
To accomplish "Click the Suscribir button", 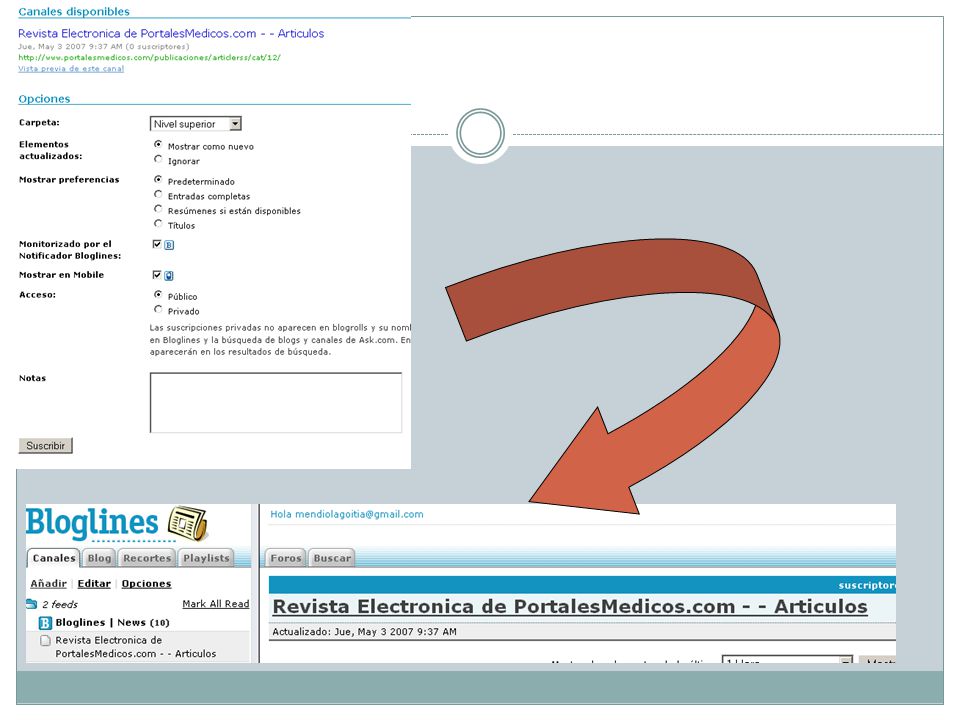I will pos(45,446).
